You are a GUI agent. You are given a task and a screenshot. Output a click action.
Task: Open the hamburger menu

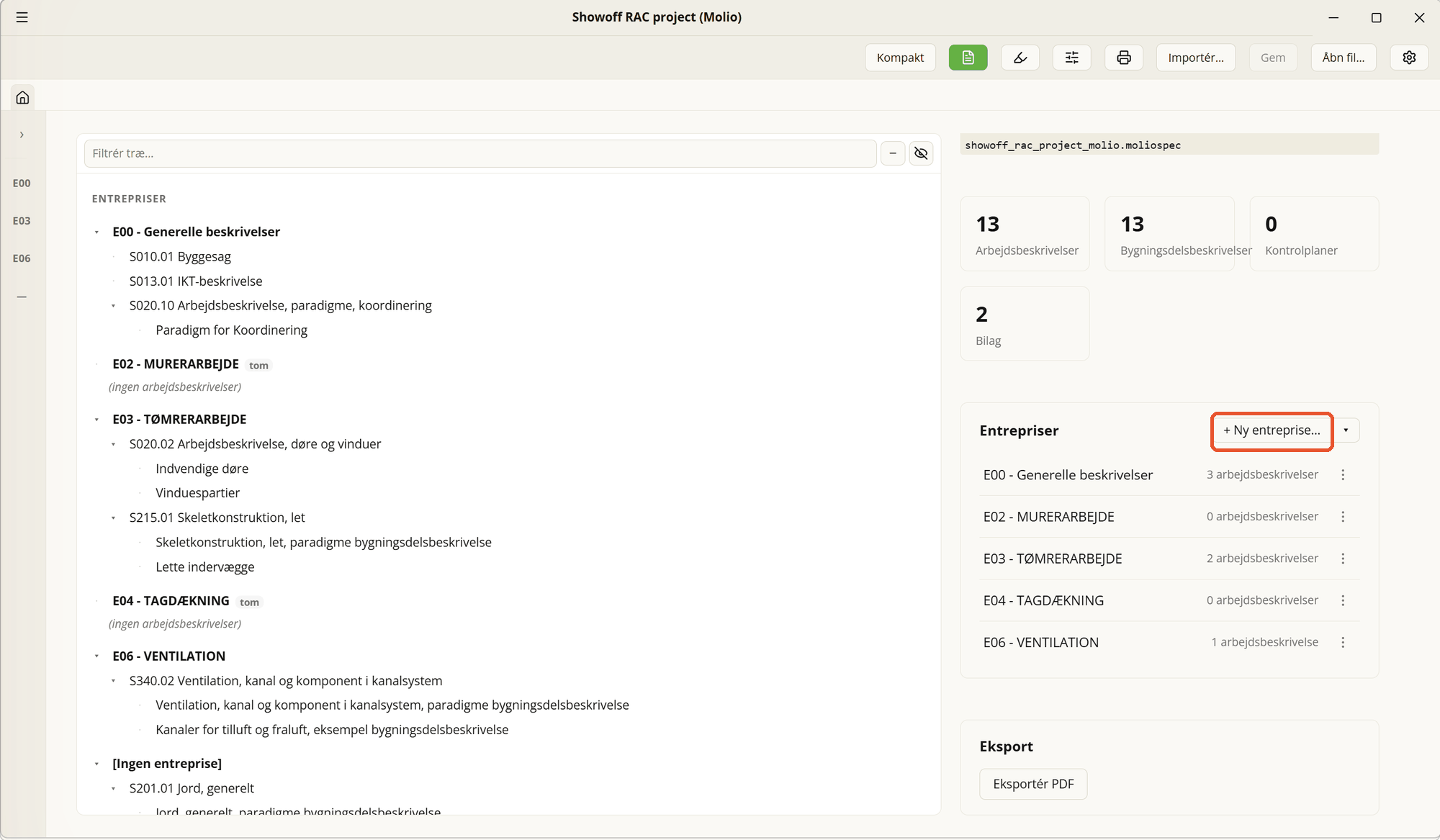pos(22,17)
